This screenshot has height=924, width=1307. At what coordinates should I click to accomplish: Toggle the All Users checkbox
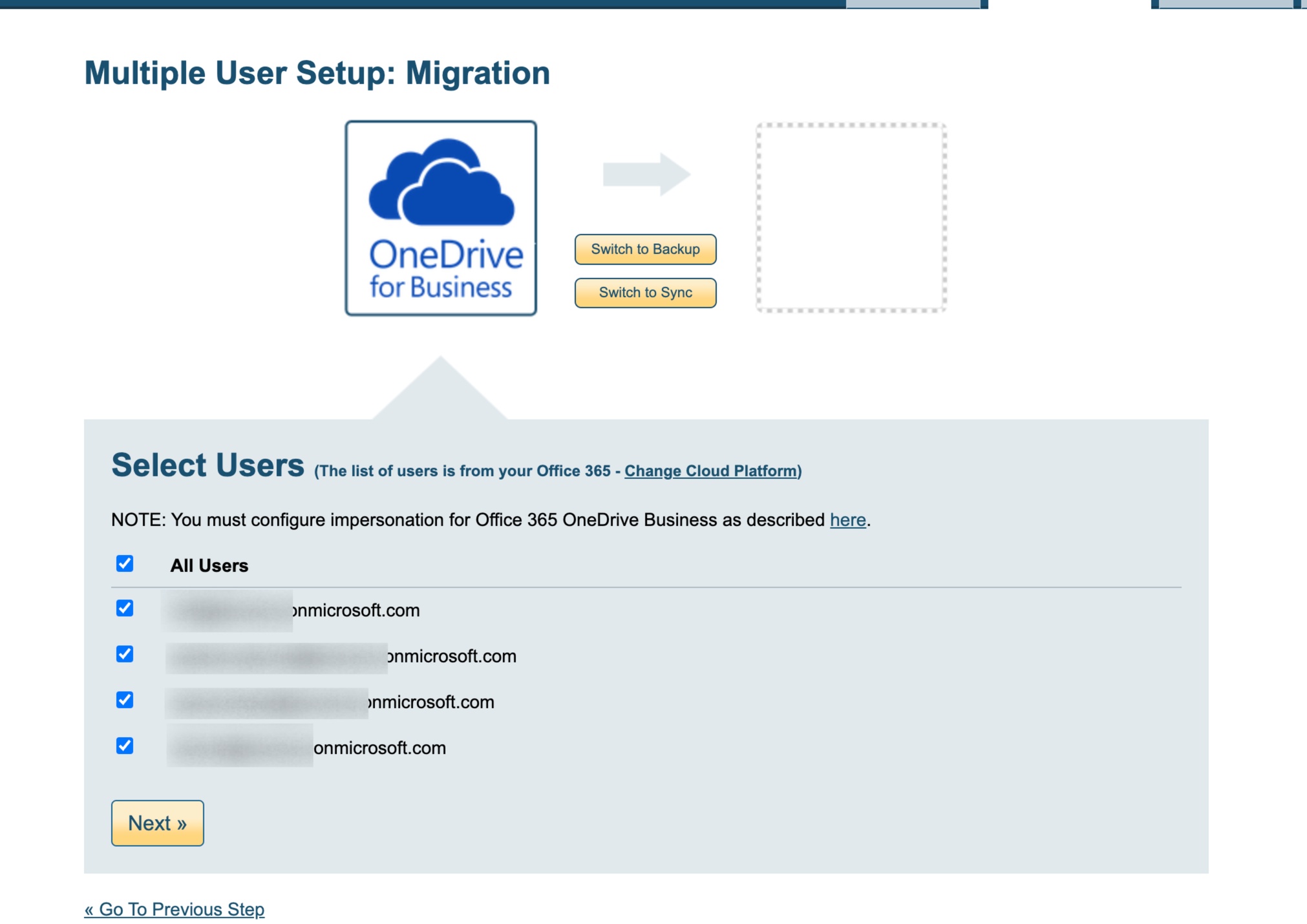point(125,564)
